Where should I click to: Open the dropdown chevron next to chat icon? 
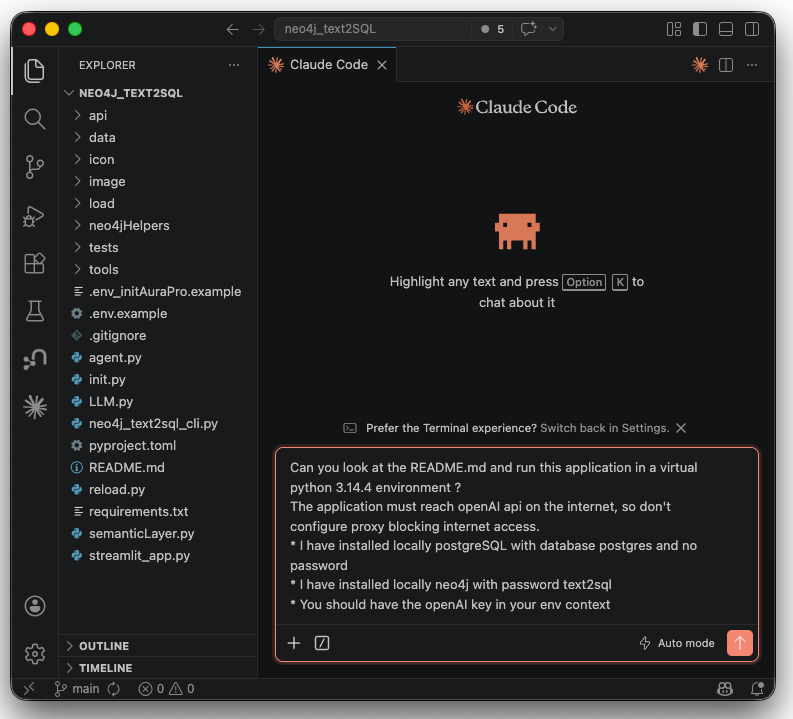coord(553,29)
